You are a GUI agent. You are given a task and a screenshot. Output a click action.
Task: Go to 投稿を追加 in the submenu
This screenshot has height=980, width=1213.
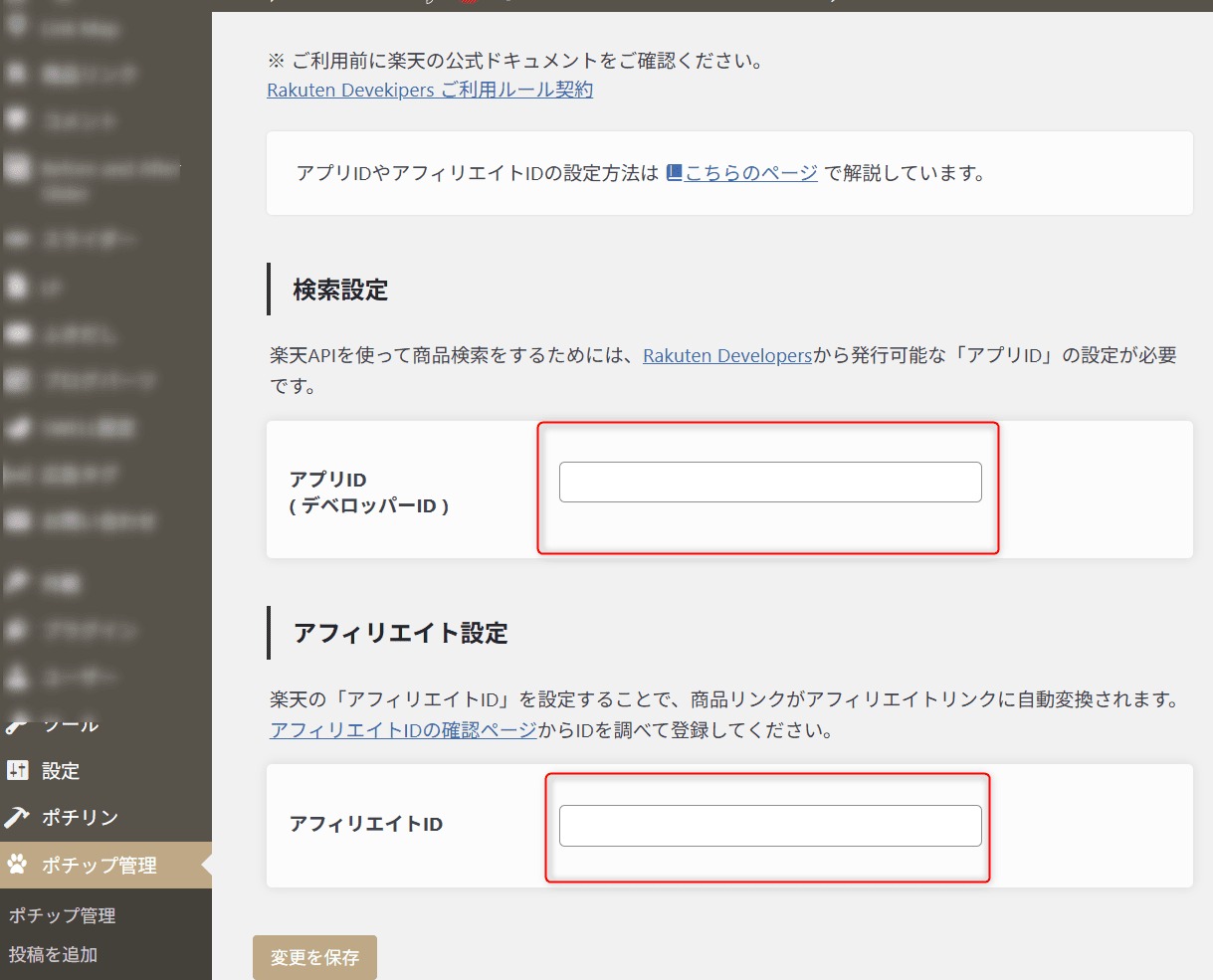coord(53,954)
